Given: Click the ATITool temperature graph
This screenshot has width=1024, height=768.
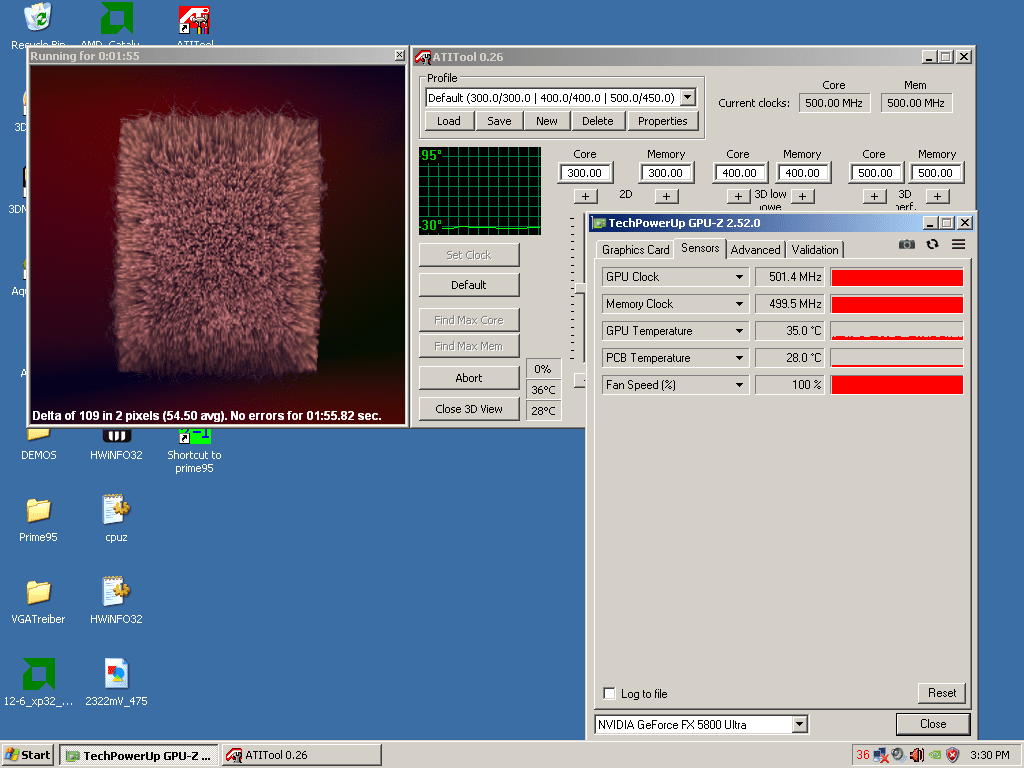Looking at the screenshot, I should click(x=480, y=191).
